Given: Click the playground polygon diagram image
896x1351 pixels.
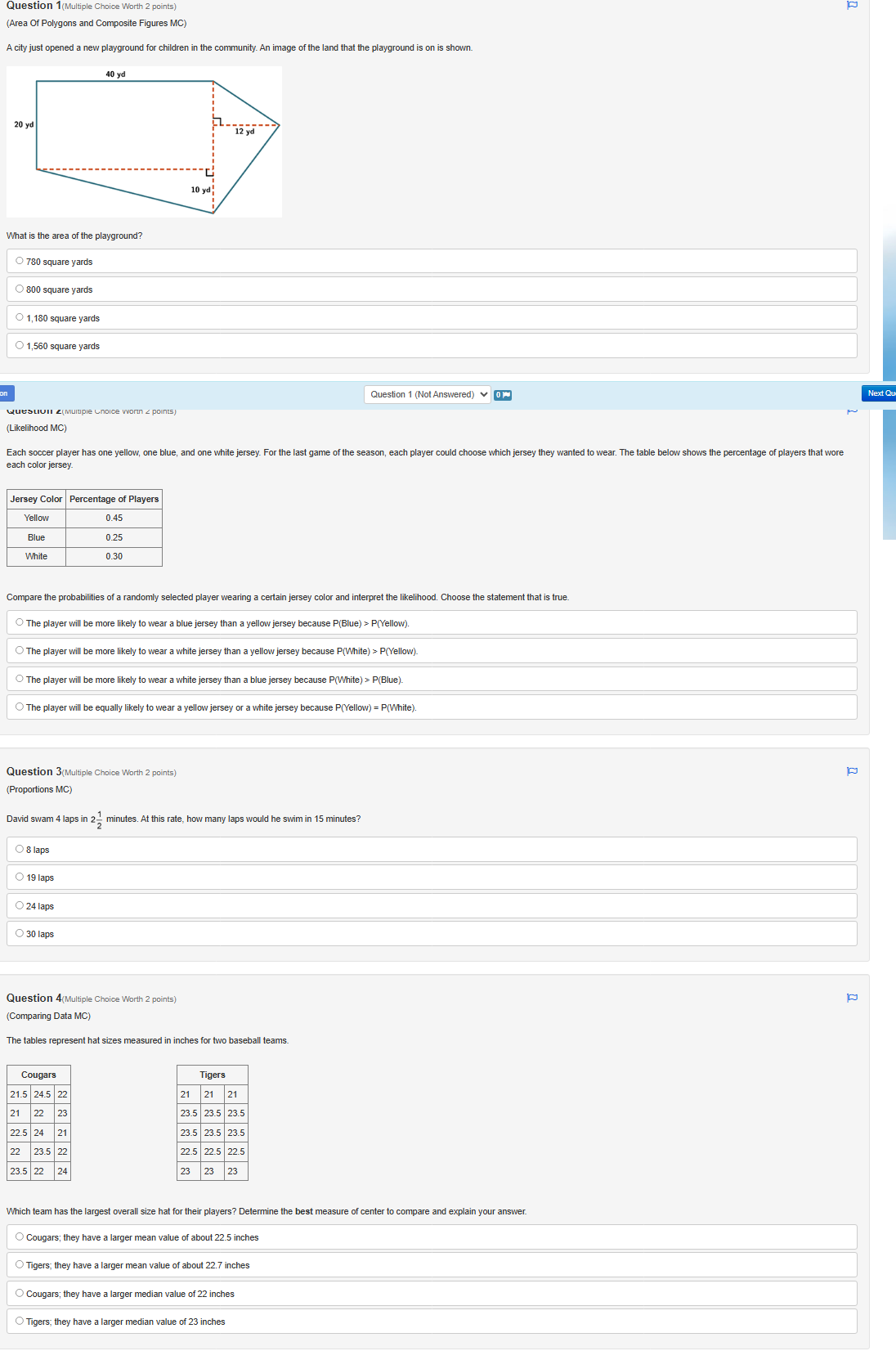Looking at the screenshot, I should pyautogui.click(x=144, y=141).
